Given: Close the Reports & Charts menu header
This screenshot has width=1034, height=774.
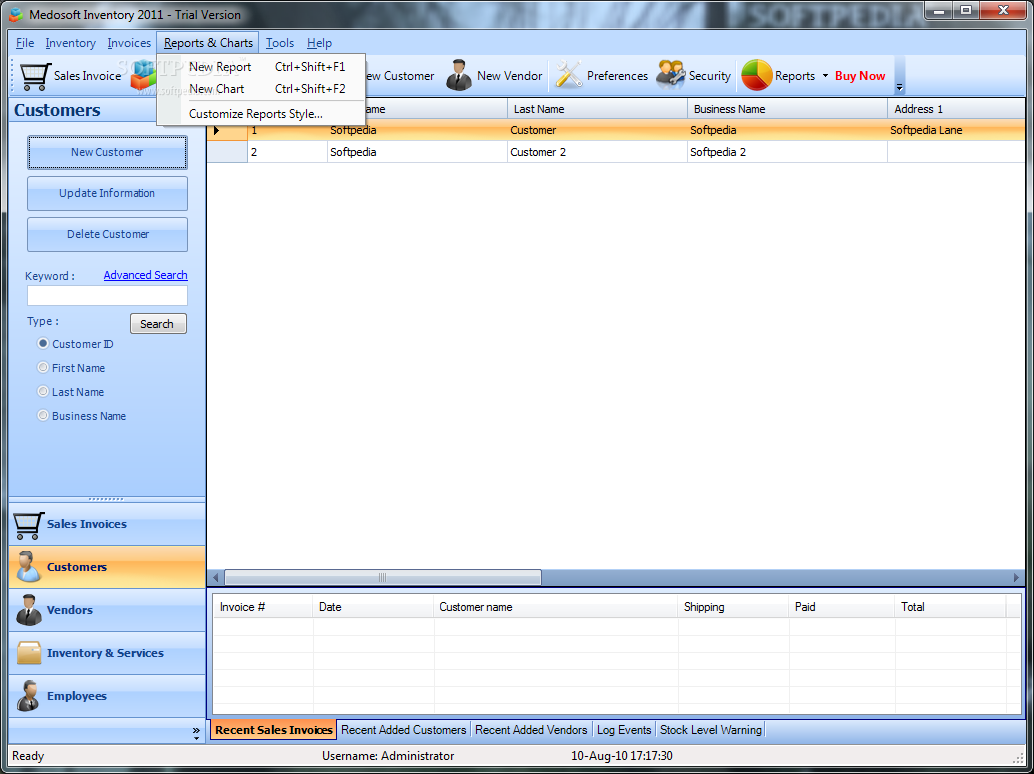Looking at the screenshot, I should (x=208, y=43).
